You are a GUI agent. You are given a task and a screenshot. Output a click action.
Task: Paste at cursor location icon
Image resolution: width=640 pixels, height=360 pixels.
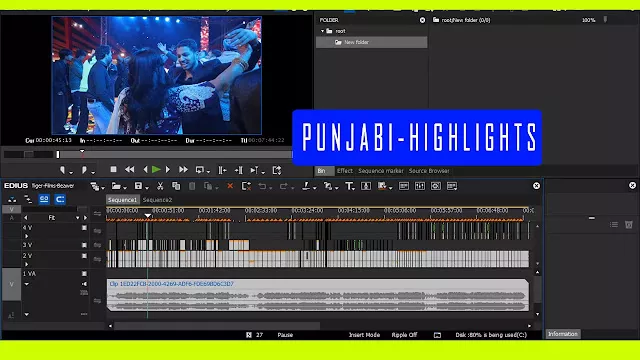[x=192, y=186]
